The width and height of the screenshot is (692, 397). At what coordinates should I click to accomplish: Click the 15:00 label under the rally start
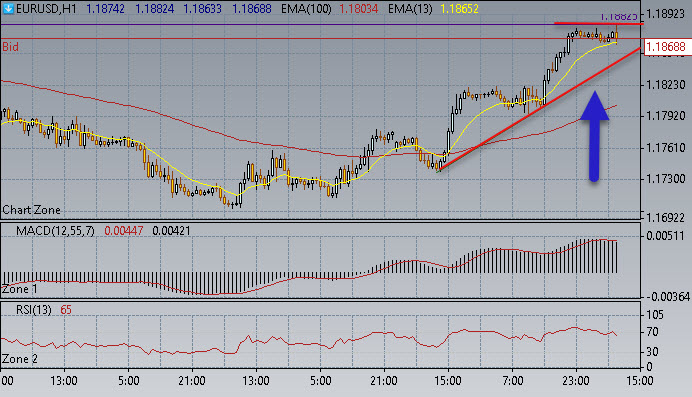pos(448,381)
